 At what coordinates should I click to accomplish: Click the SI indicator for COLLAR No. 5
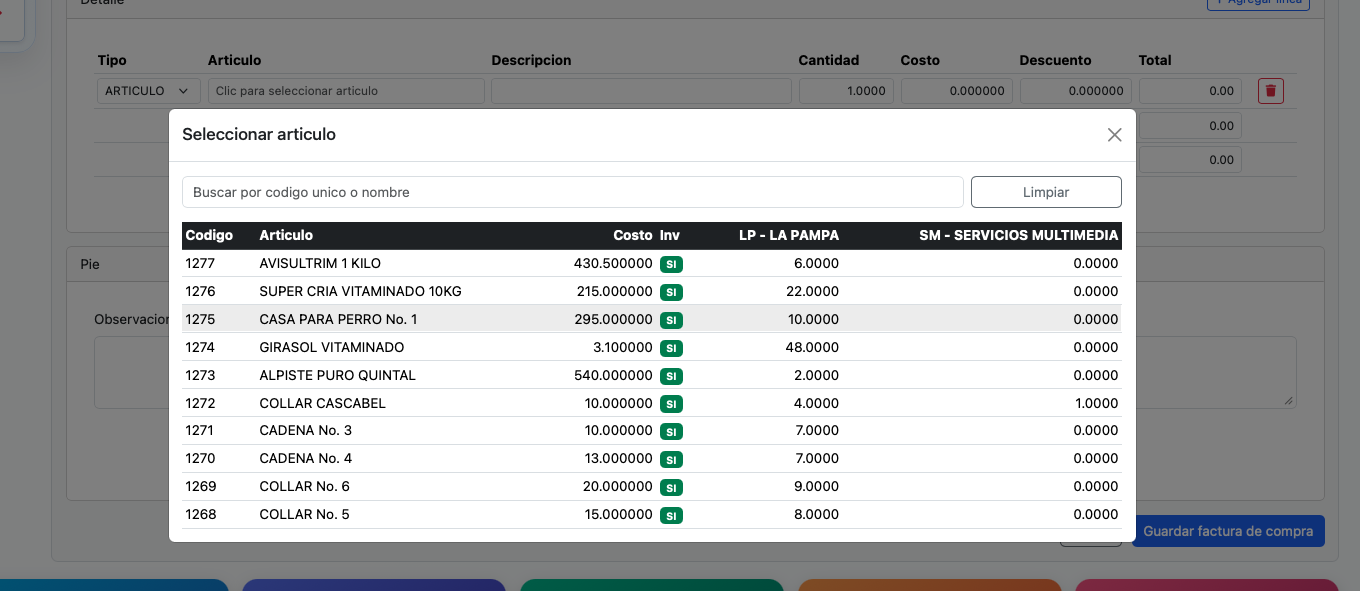[672, 515]
